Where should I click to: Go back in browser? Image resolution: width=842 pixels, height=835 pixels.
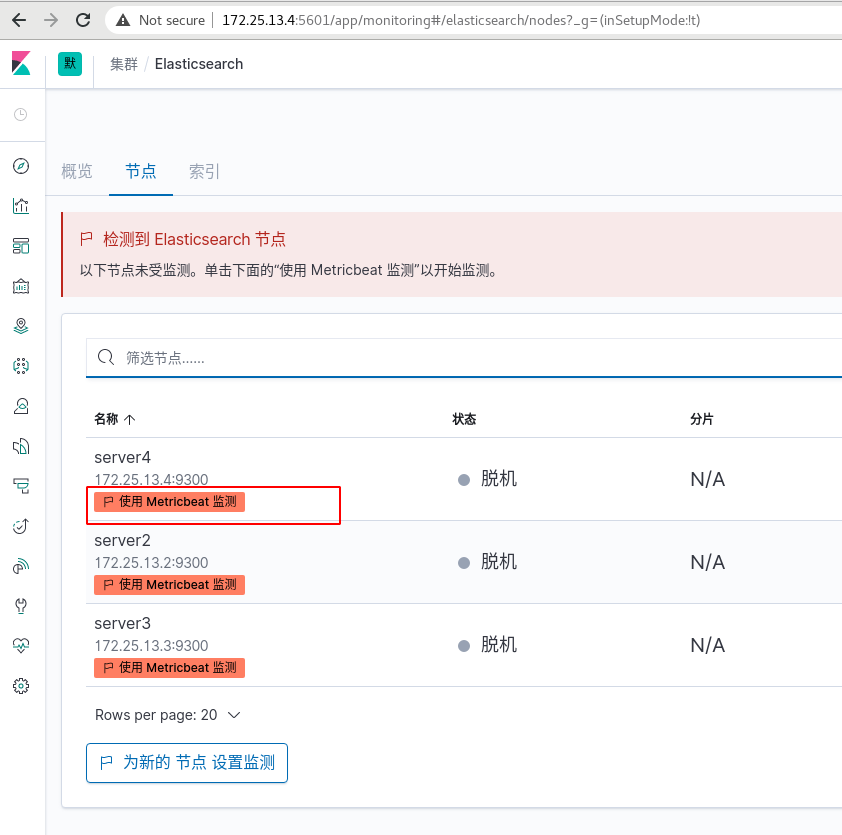(x=19, y=20)
